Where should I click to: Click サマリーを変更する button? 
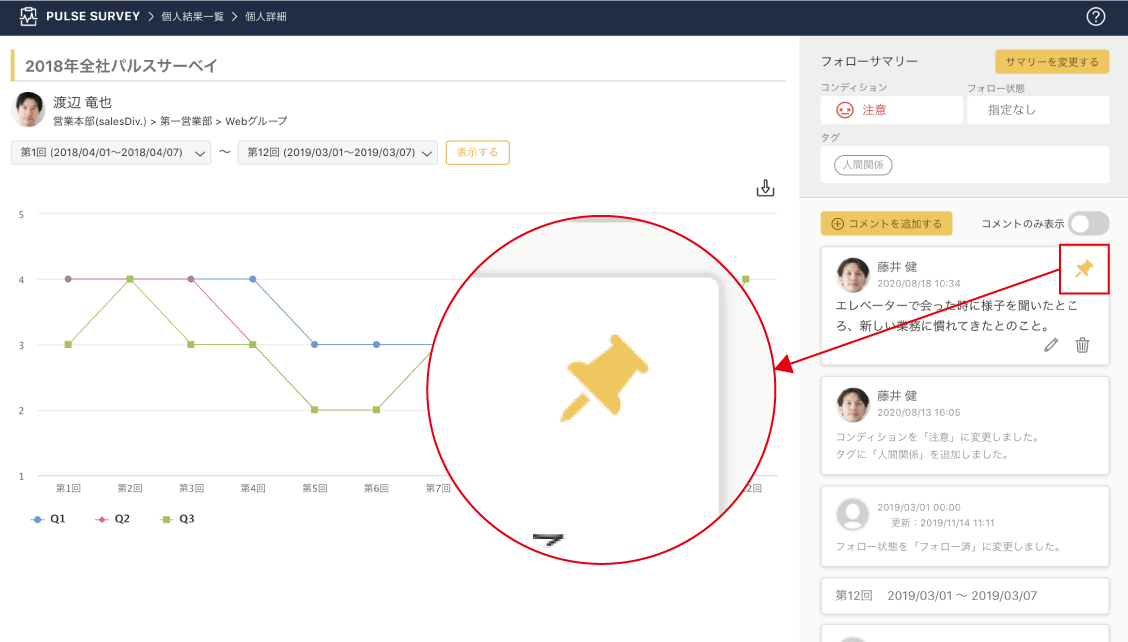point(1051,62)
